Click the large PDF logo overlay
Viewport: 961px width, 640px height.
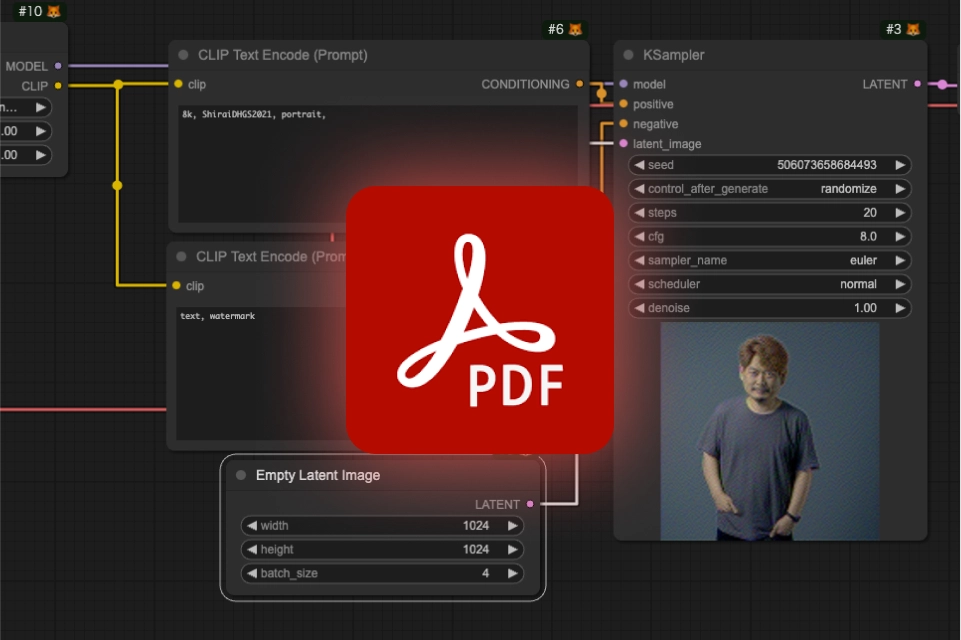tap(480, 320)
